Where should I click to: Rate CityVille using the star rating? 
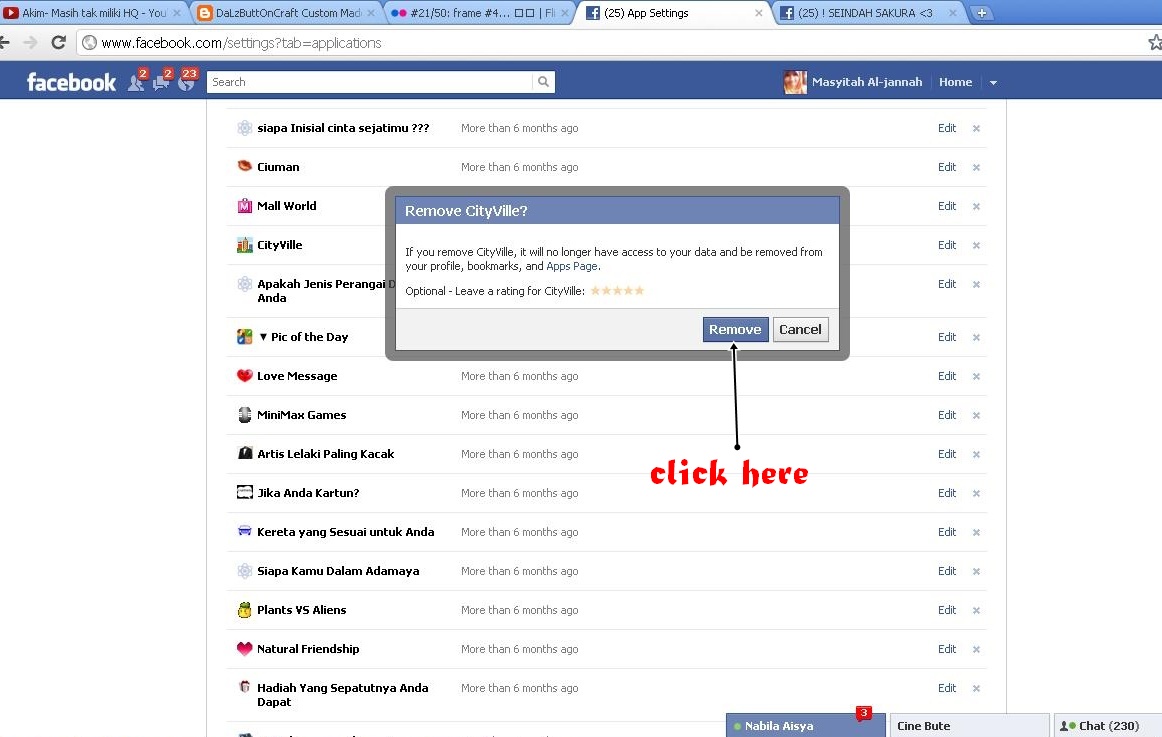(617, 291)
